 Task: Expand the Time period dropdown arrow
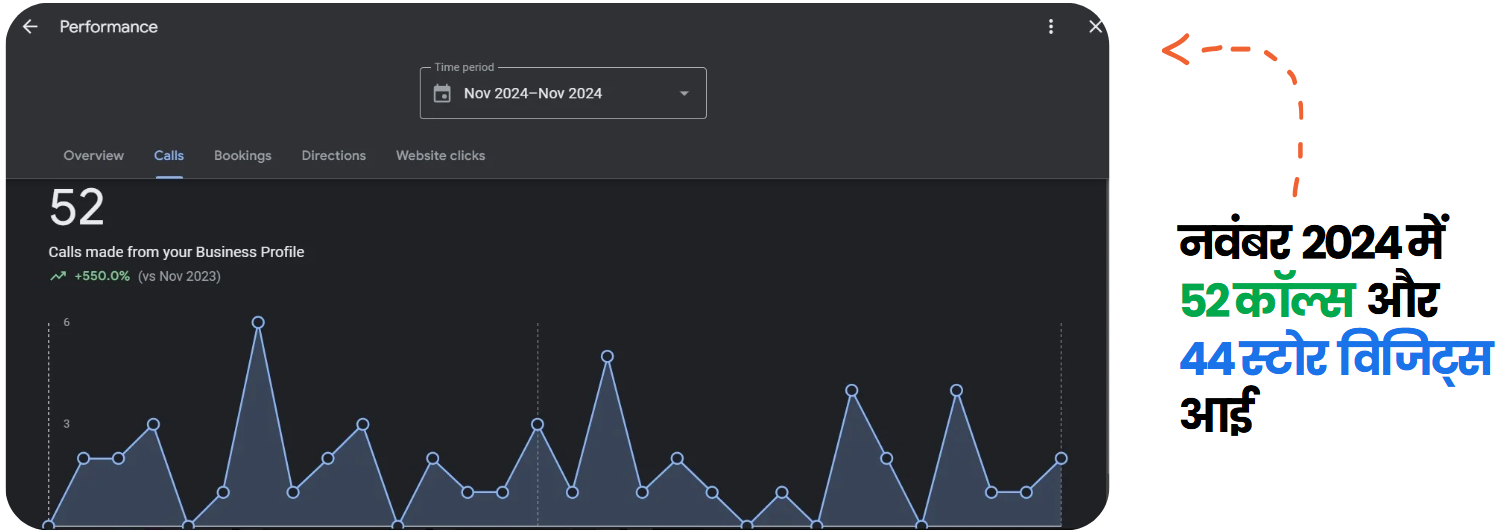pos(684,94)
